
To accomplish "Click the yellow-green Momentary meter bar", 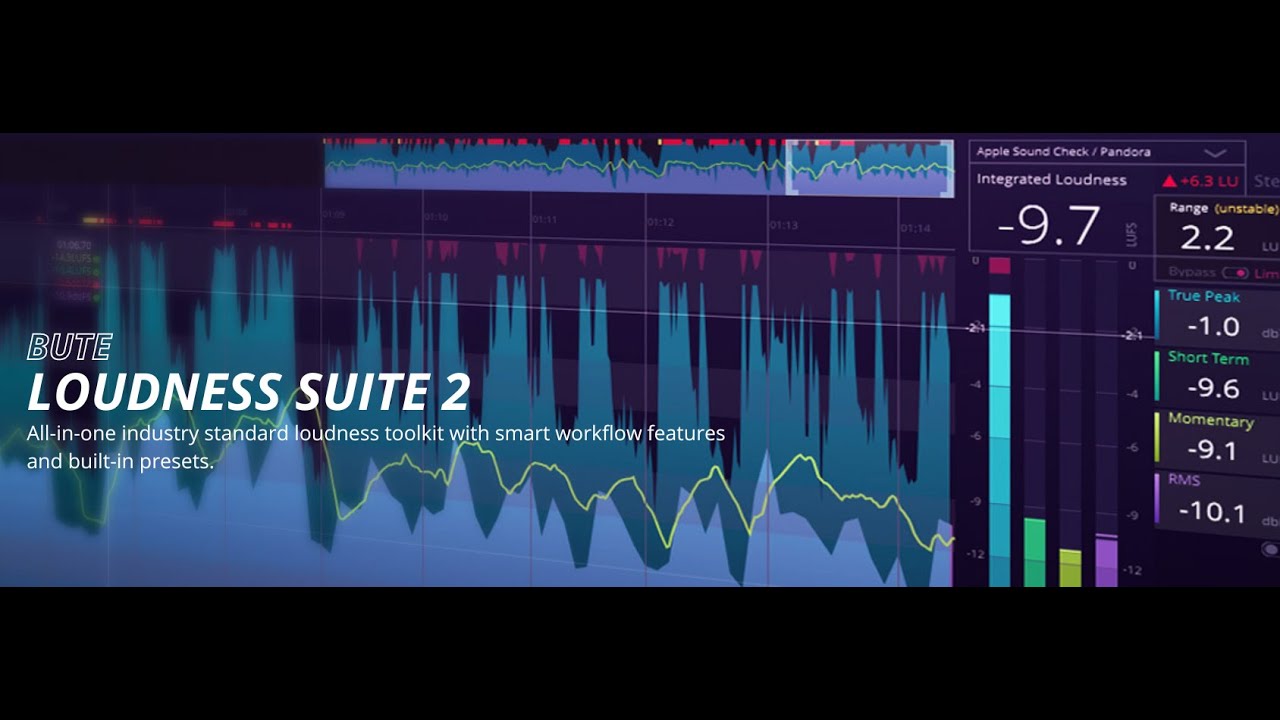I will [x=1070, y=567].
